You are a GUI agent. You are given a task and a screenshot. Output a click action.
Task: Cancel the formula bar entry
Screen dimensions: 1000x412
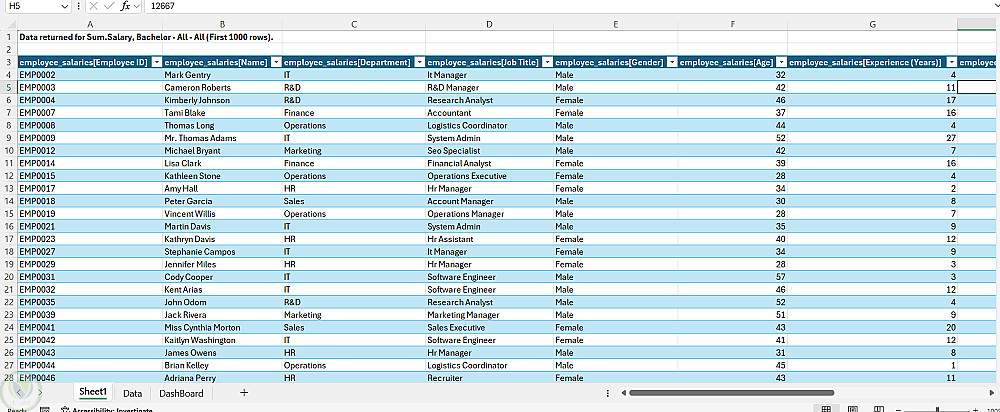point(94,6)
